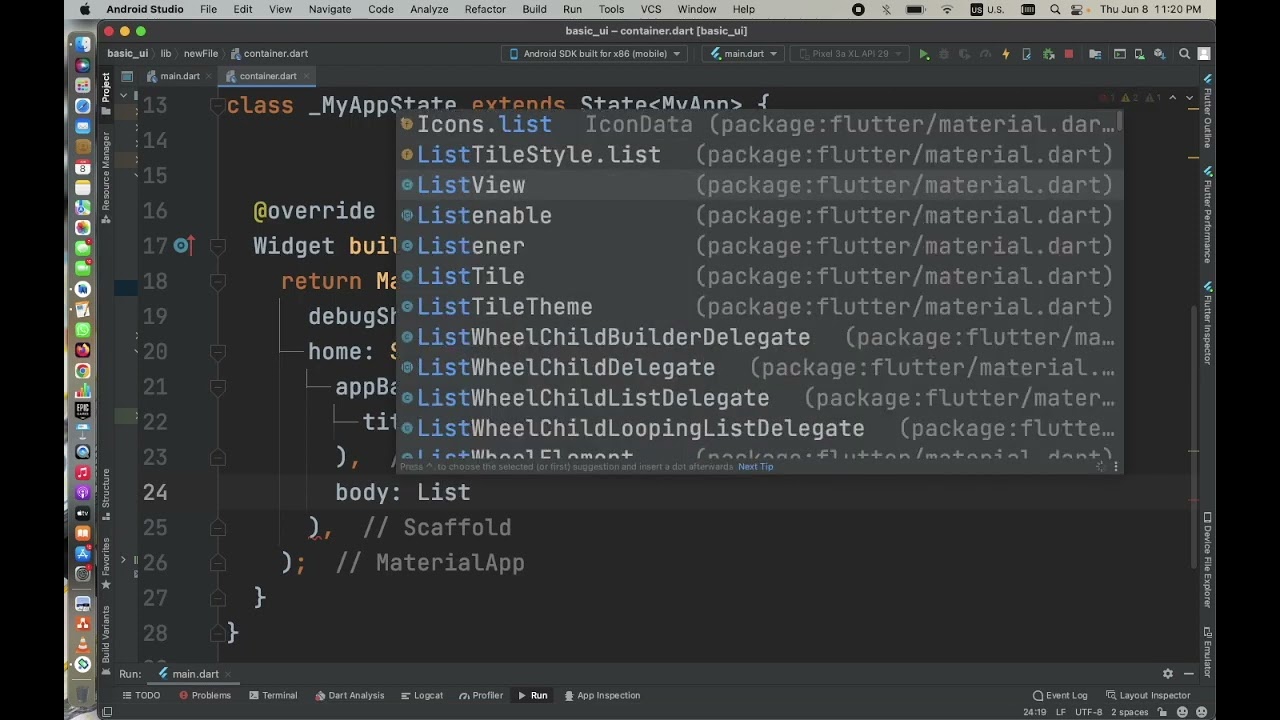The image size is (1280, 720).
Task: Open Profiler tool window
Action: [481, 696]
